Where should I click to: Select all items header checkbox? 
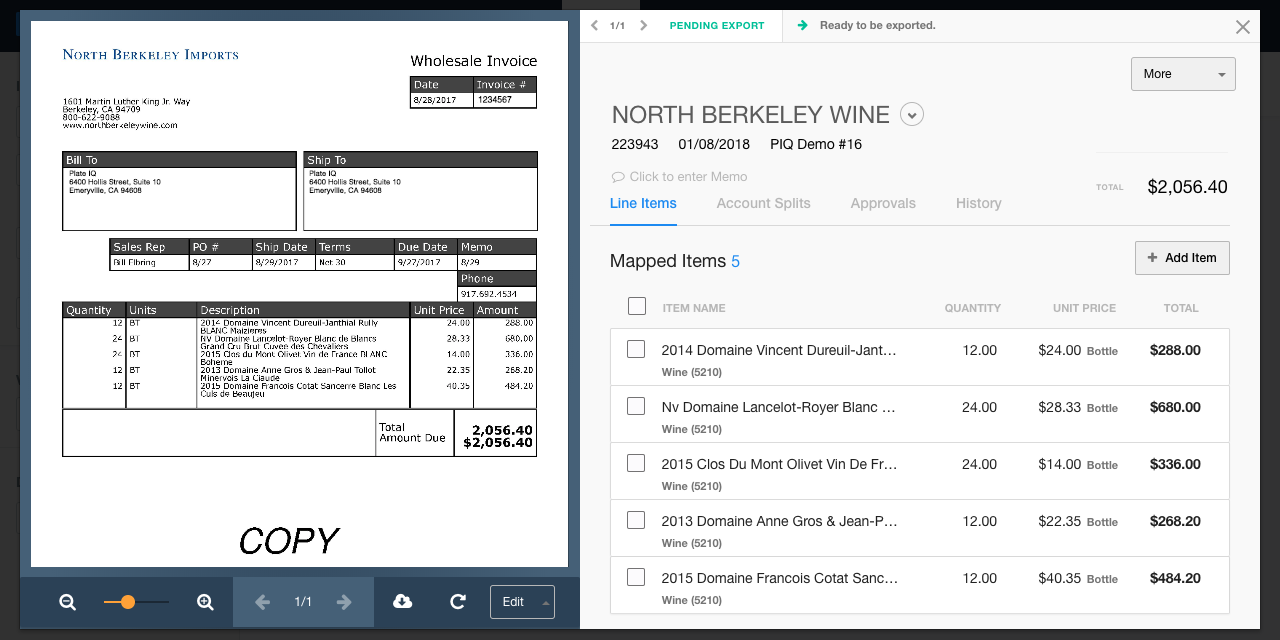(x=637, y=306)
